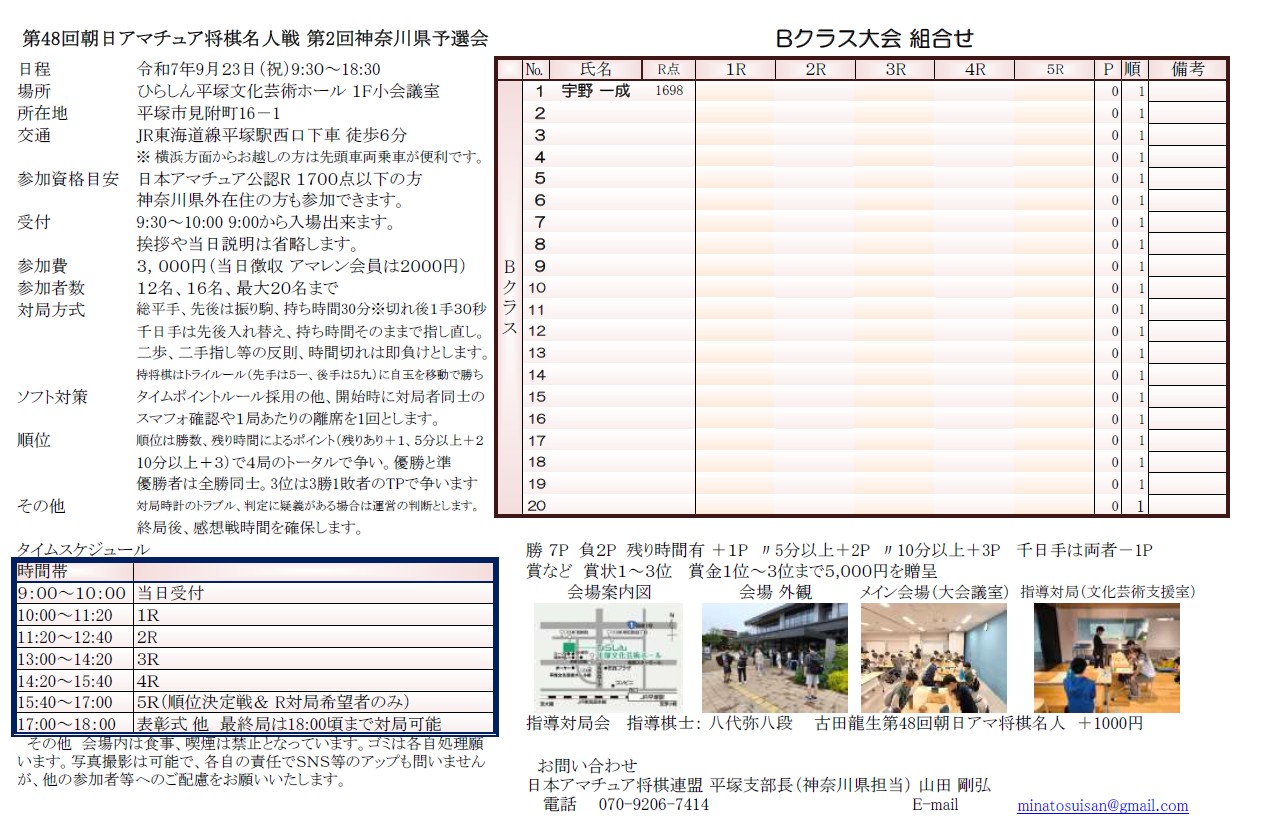Select player name 宇野 一成

coord(596,91)
